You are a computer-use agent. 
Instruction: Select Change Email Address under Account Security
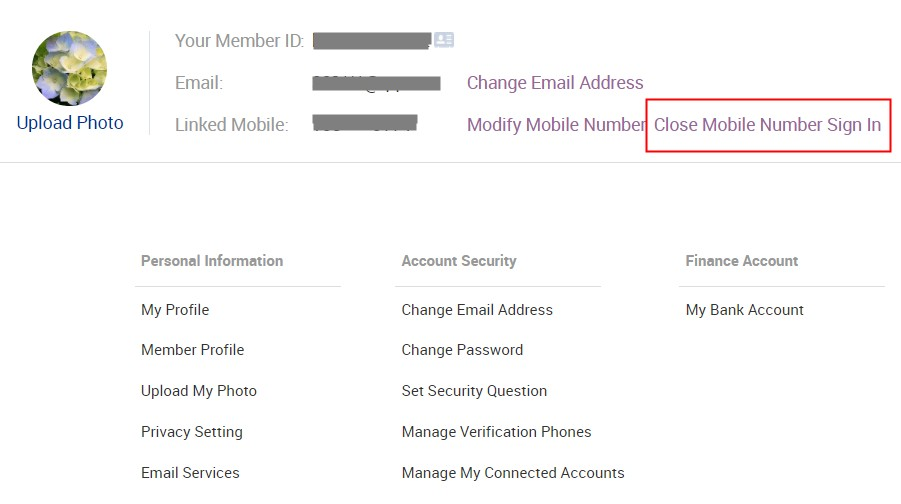pyautogui.click(x=477, y=310)
